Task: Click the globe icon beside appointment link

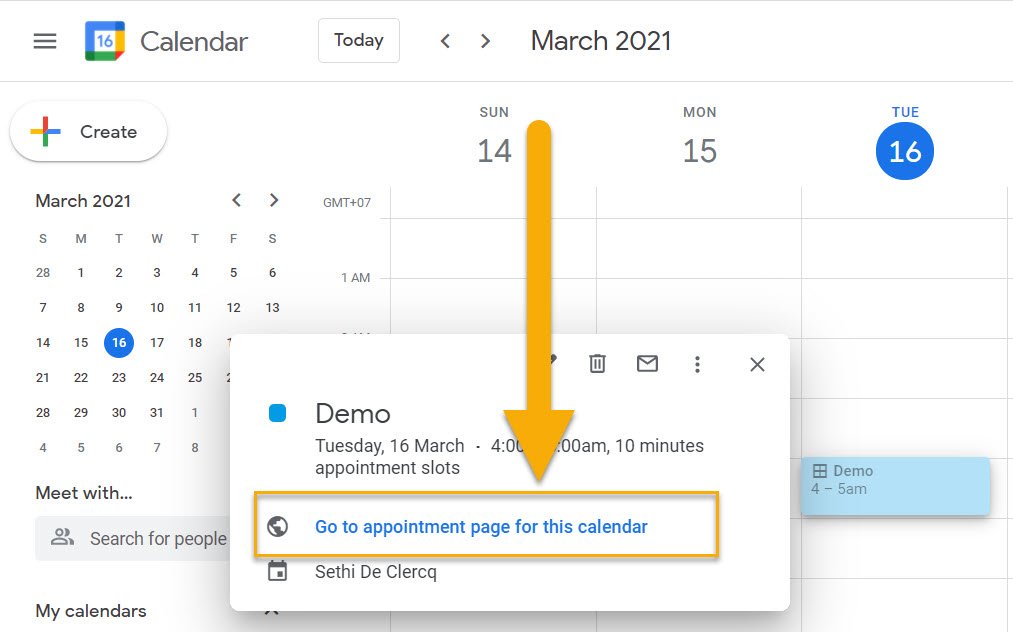Action: coord(278,527)
